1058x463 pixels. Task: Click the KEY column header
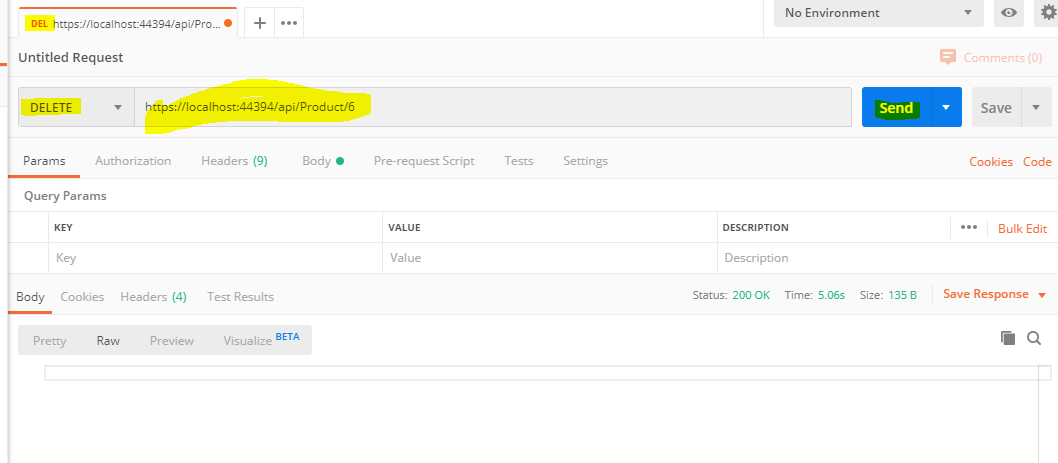point(63,227)
